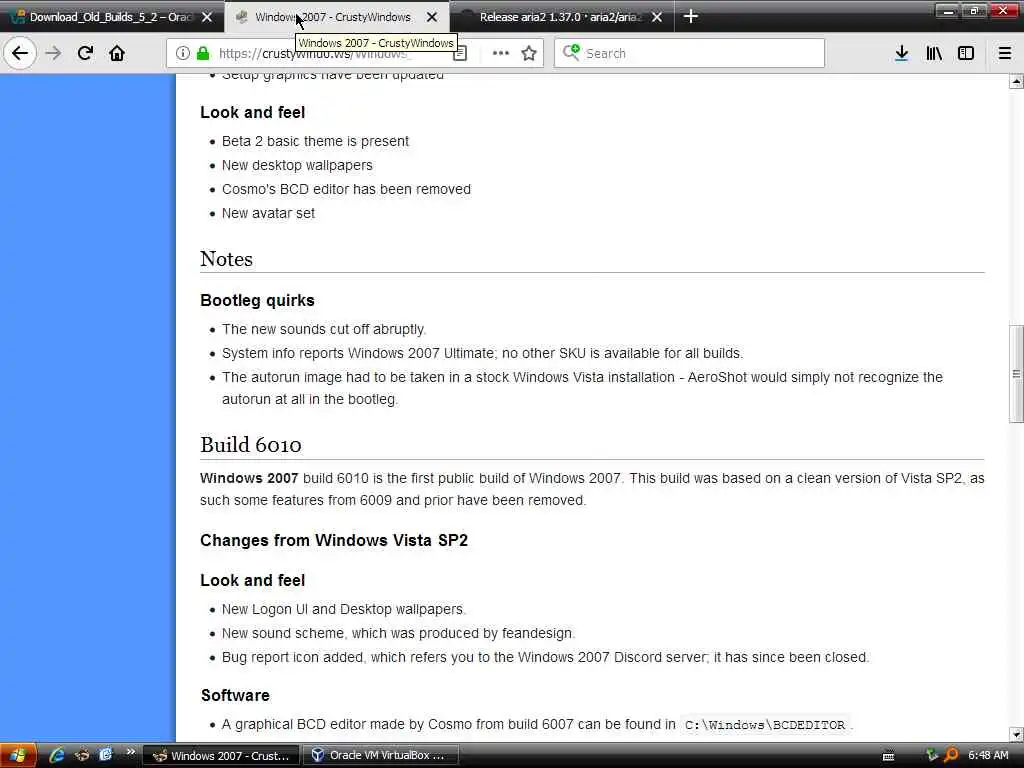Open a new tab
This screenshot has height=768, width=1024.
691,16
